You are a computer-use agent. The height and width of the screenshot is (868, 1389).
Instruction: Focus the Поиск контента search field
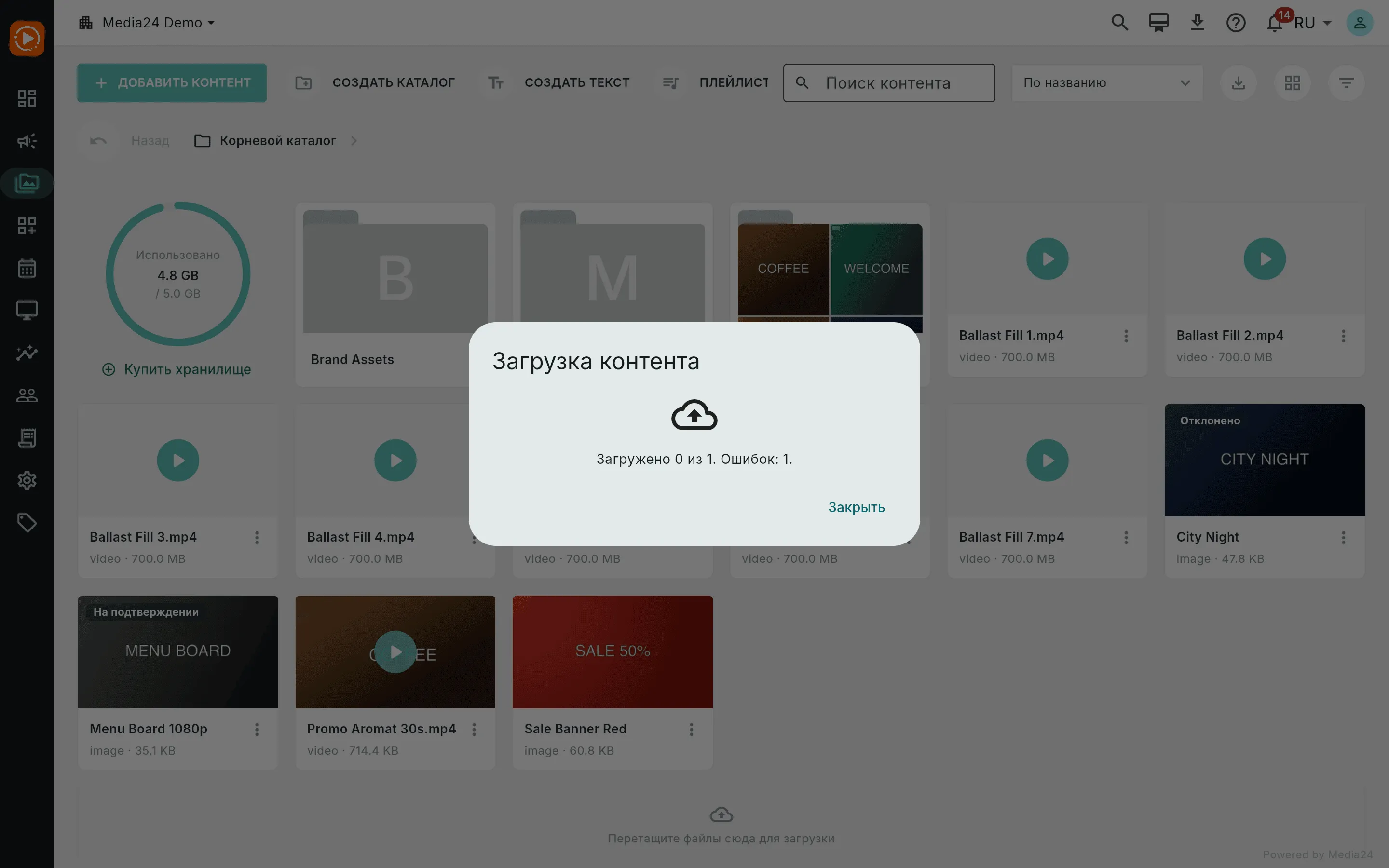point(888,83)
